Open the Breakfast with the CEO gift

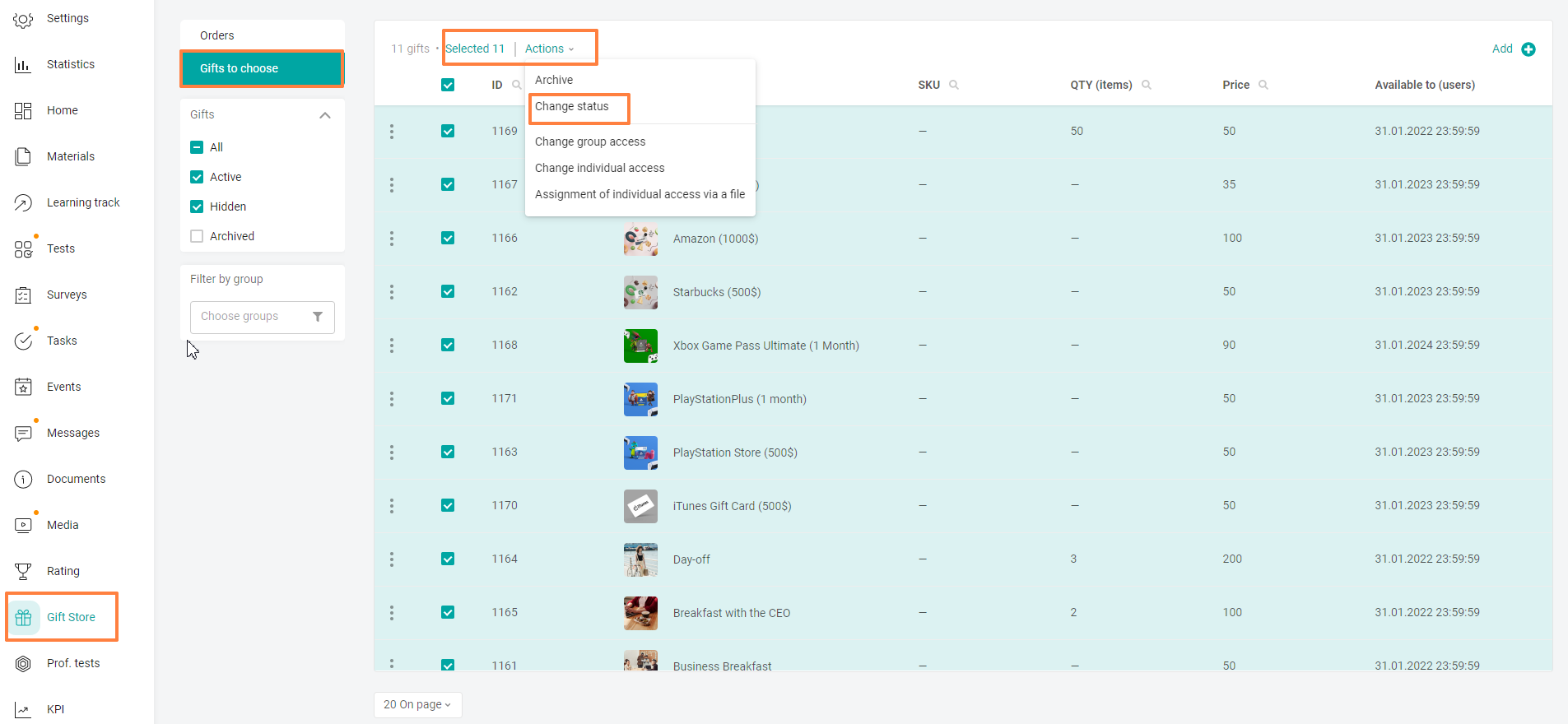pos(732,613)
